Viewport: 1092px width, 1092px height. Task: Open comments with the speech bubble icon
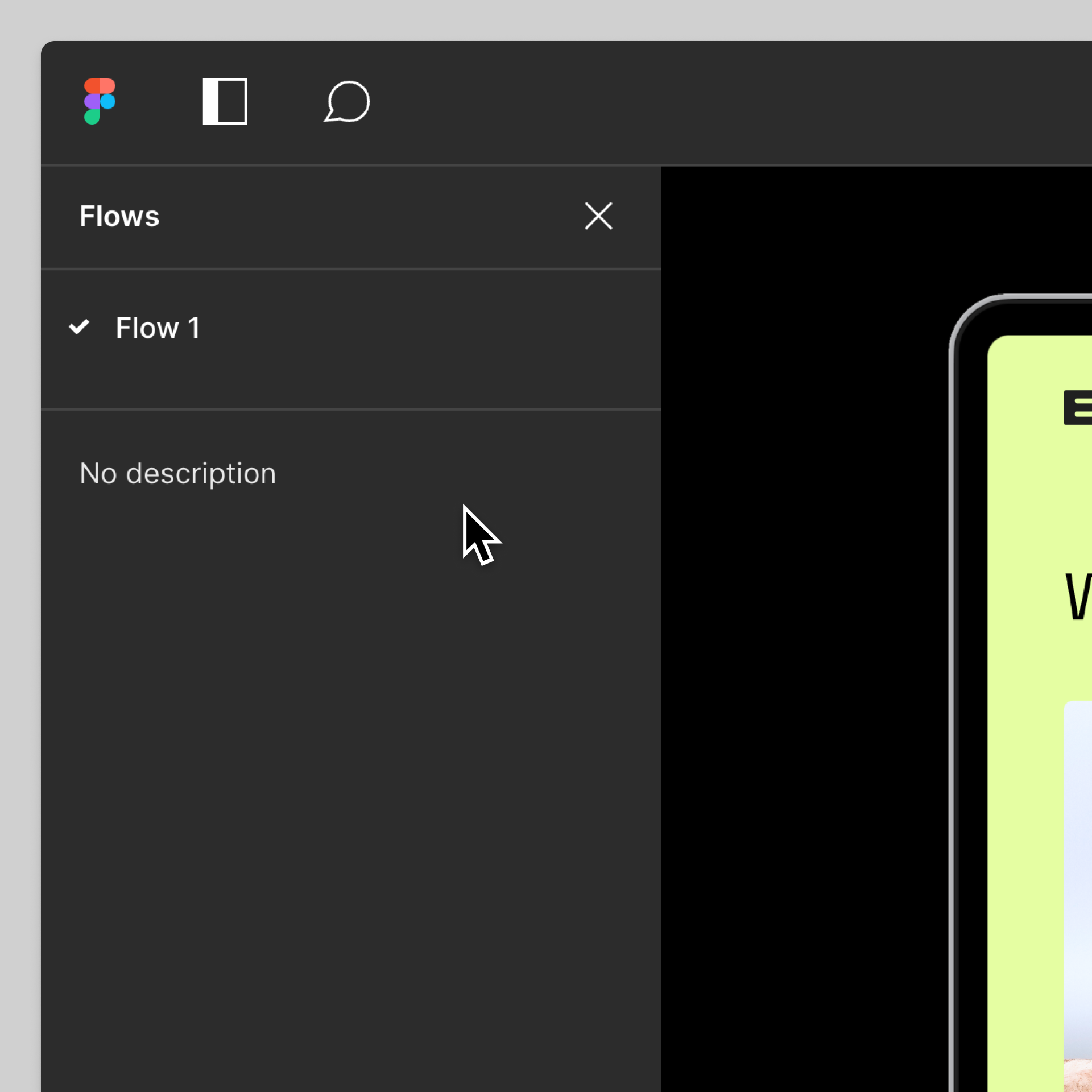347,101
